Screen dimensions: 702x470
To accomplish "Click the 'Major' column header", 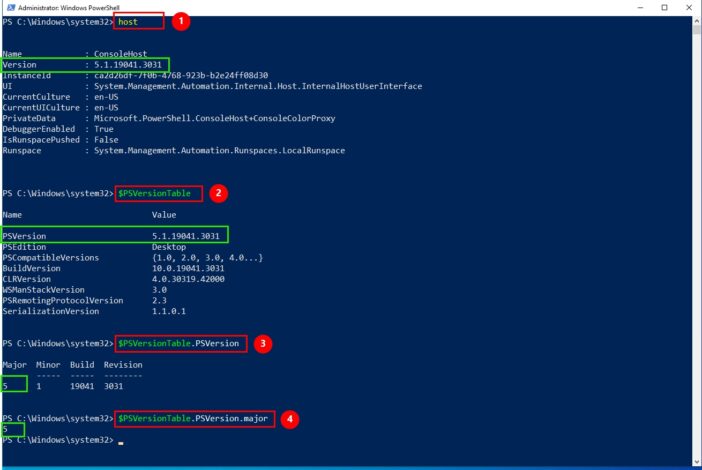I will pos(14,365).
